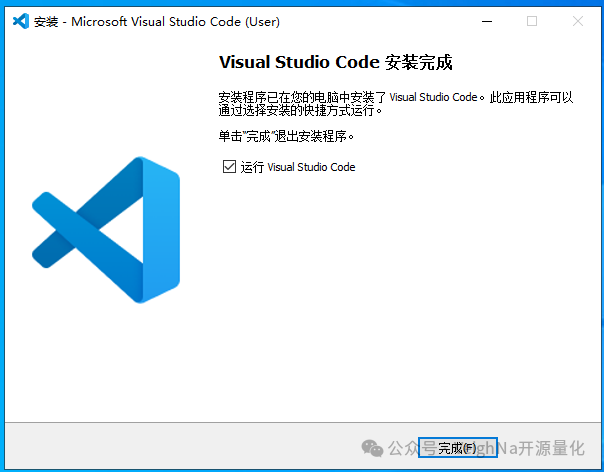
Task: Click the Finish button 完成(F)
Action: point(458,447)
